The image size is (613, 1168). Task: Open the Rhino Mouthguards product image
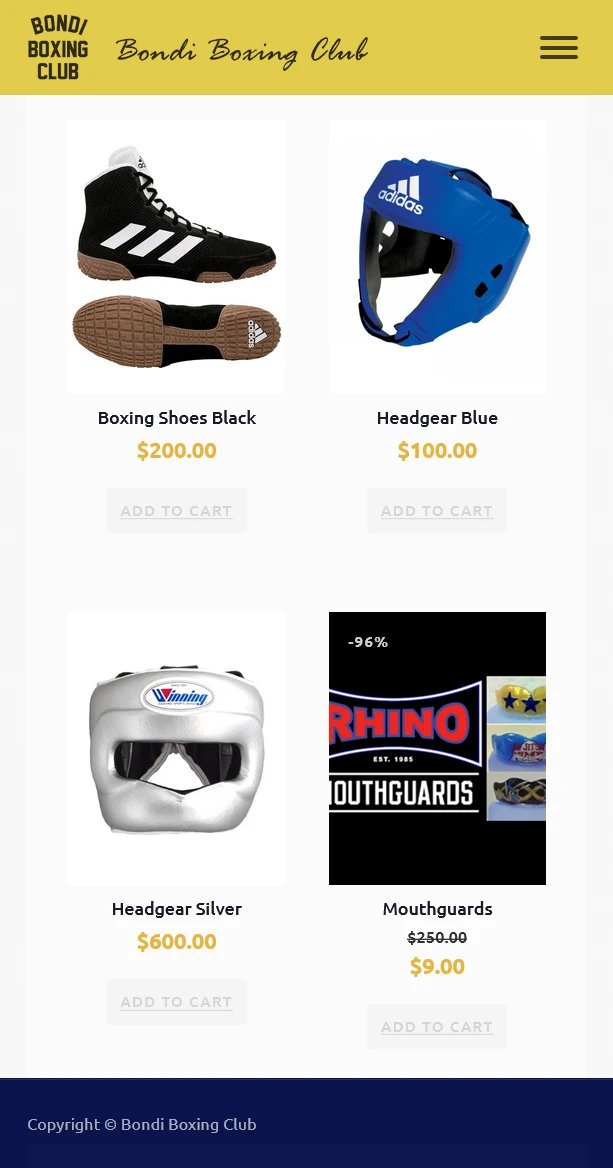437,748
